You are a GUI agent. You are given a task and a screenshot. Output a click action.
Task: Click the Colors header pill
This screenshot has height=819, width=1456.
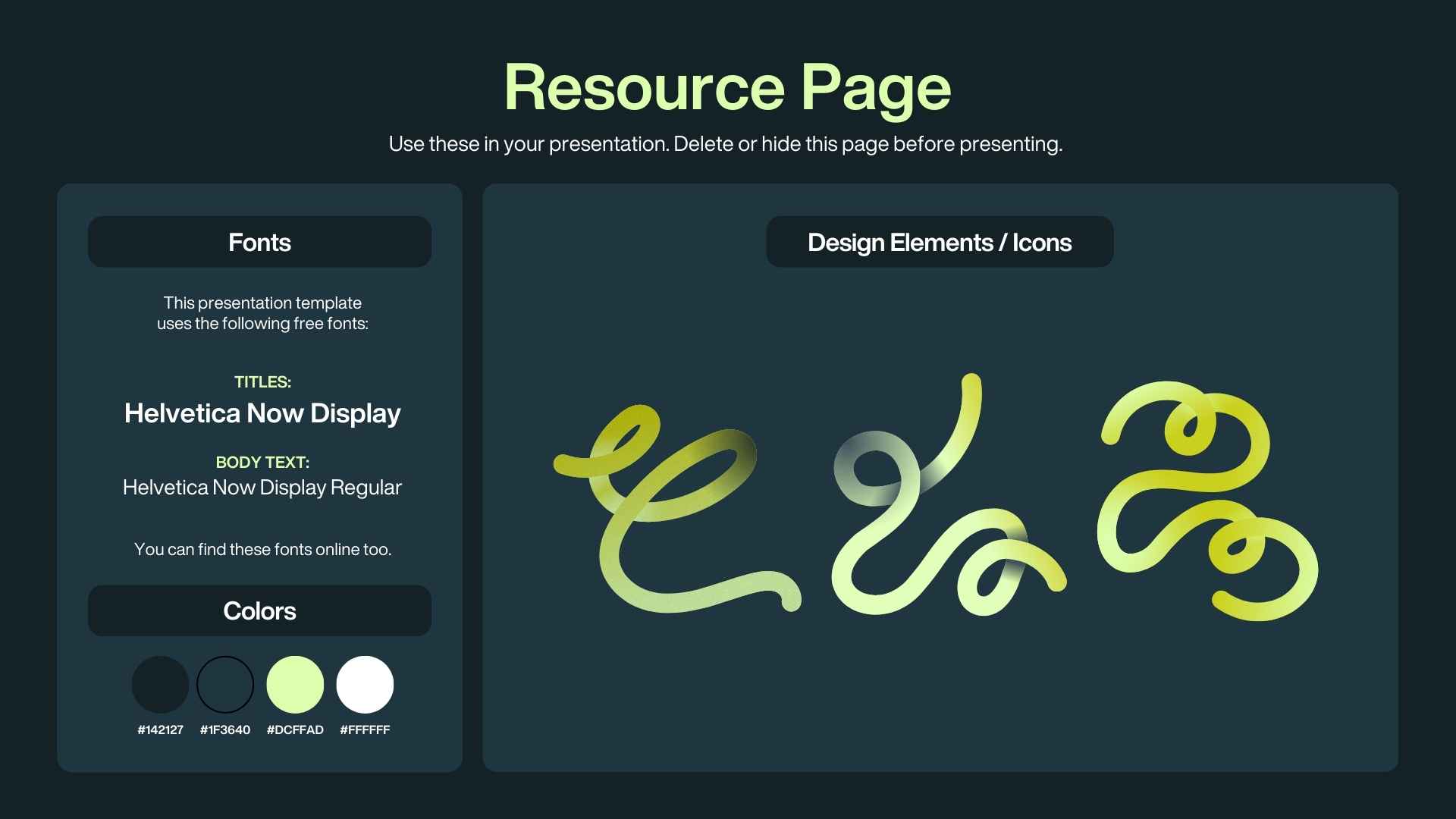point(259,610)
